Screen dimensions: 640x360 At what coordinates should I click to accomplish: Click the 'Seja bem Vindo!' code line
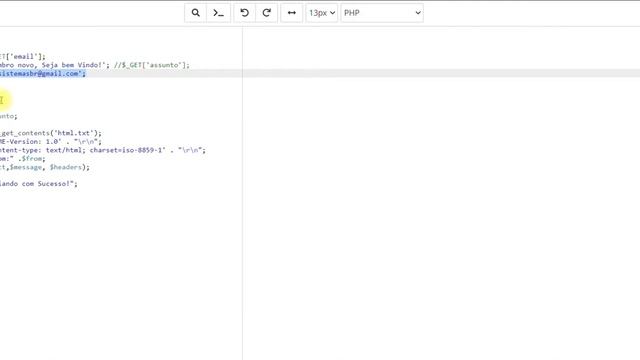coord(95,65)
